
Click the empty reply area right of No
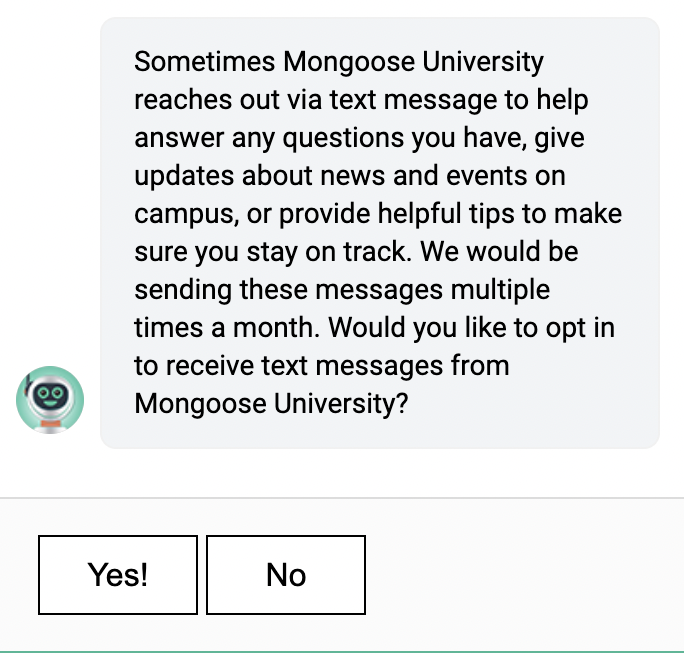tap(520, 575)
